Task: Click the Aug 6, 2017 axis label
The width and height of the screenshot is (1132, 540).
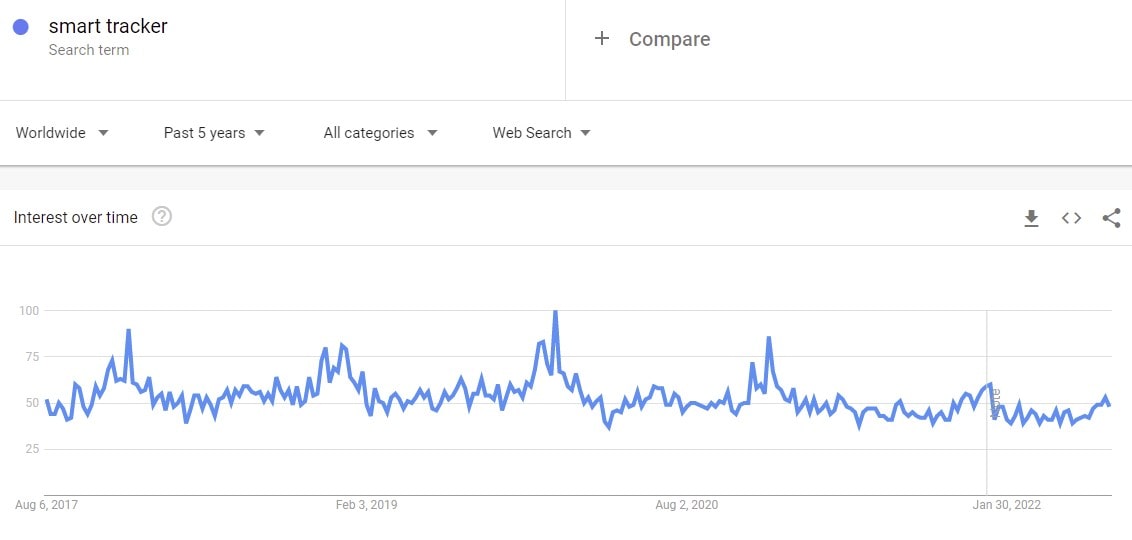Action: tap(46, 505)
